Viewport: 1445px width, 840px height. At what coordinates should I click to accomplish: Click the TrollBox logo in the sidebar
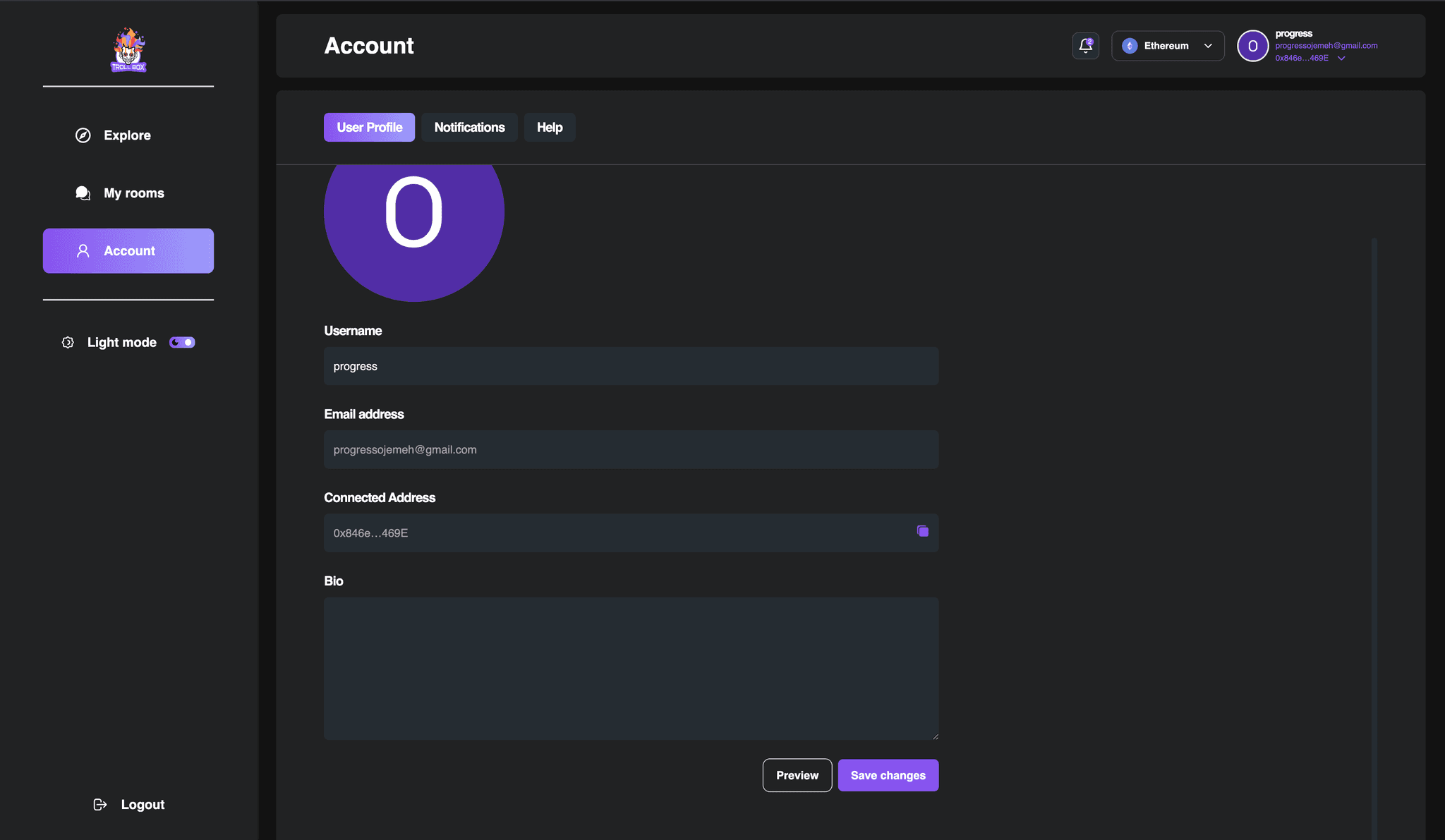tap(128, 49)
